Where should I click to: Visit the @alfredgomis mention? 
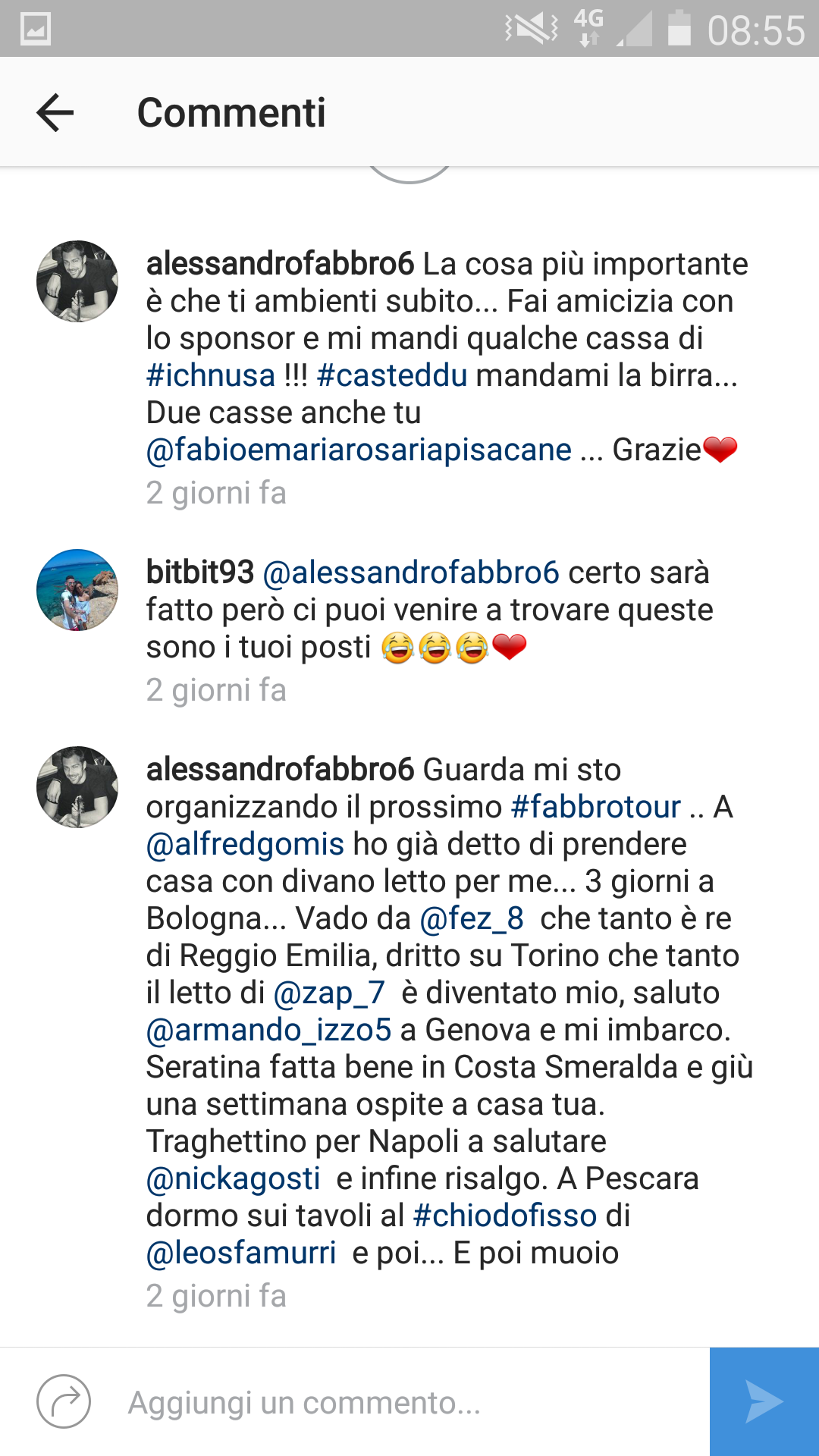[x=245, y=844]
